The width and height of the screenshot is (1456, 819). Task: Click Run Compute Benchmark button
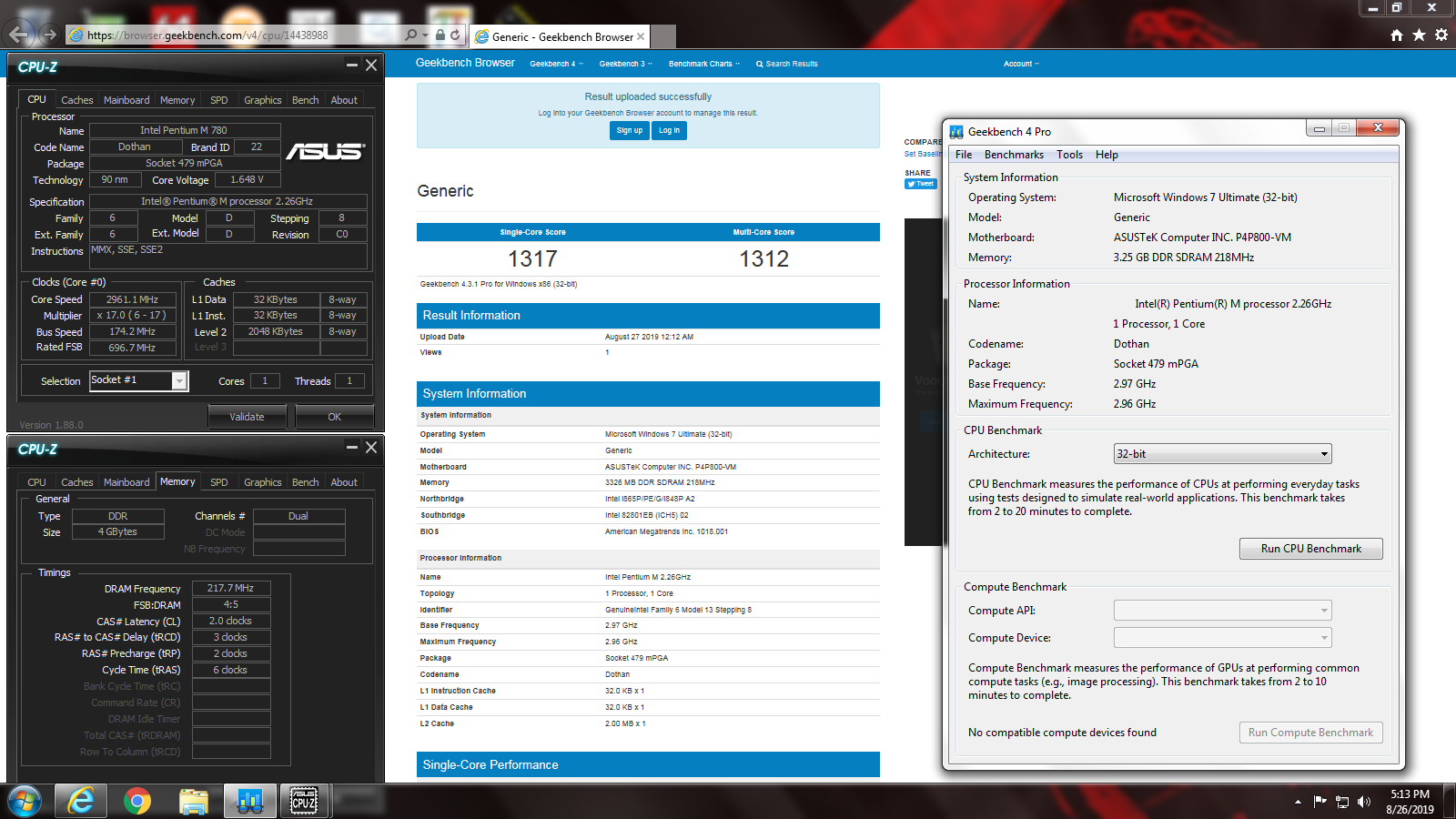pos(1311,733)
